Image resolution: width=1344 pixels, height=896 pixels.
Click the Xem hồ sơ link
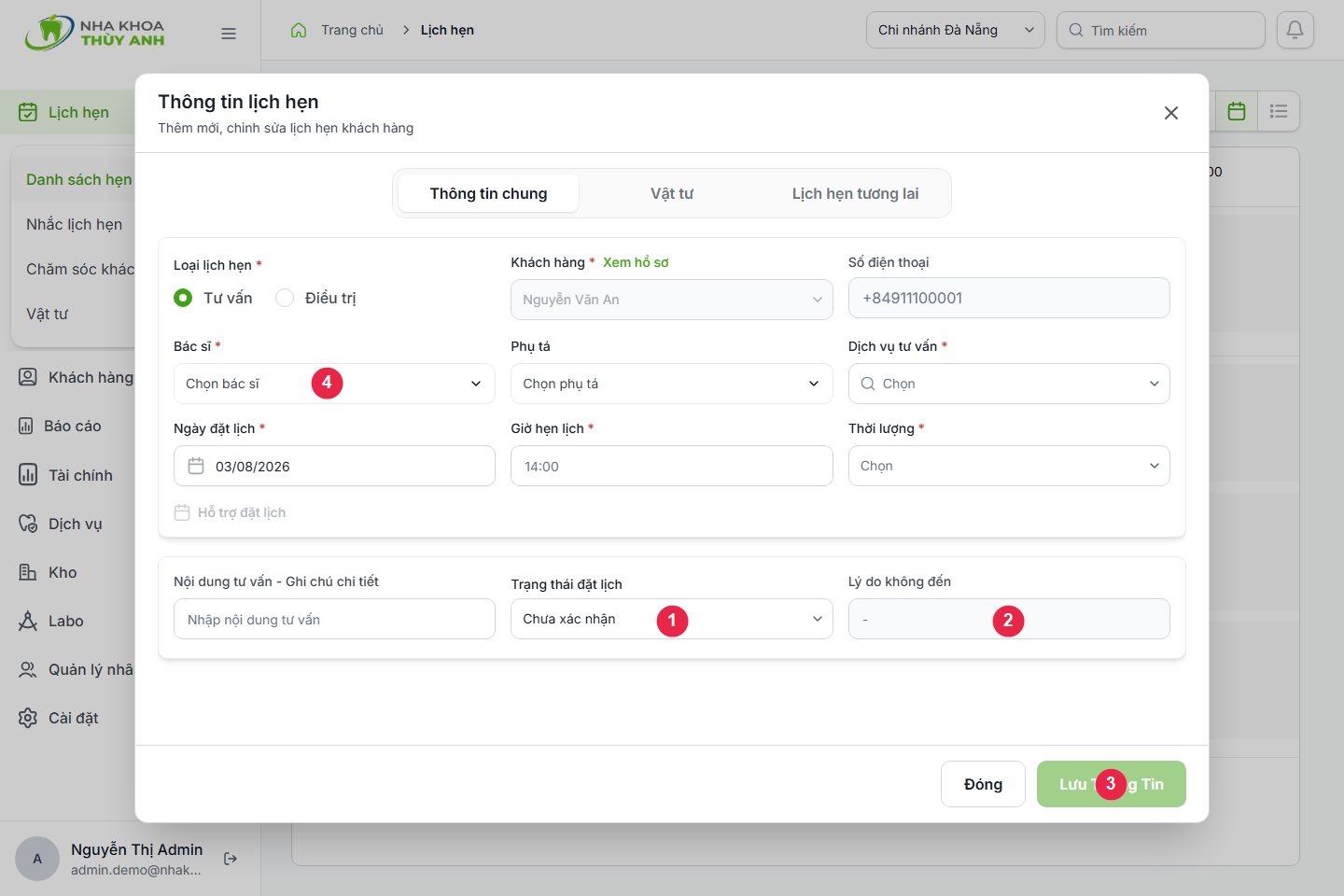click(636, 262)
